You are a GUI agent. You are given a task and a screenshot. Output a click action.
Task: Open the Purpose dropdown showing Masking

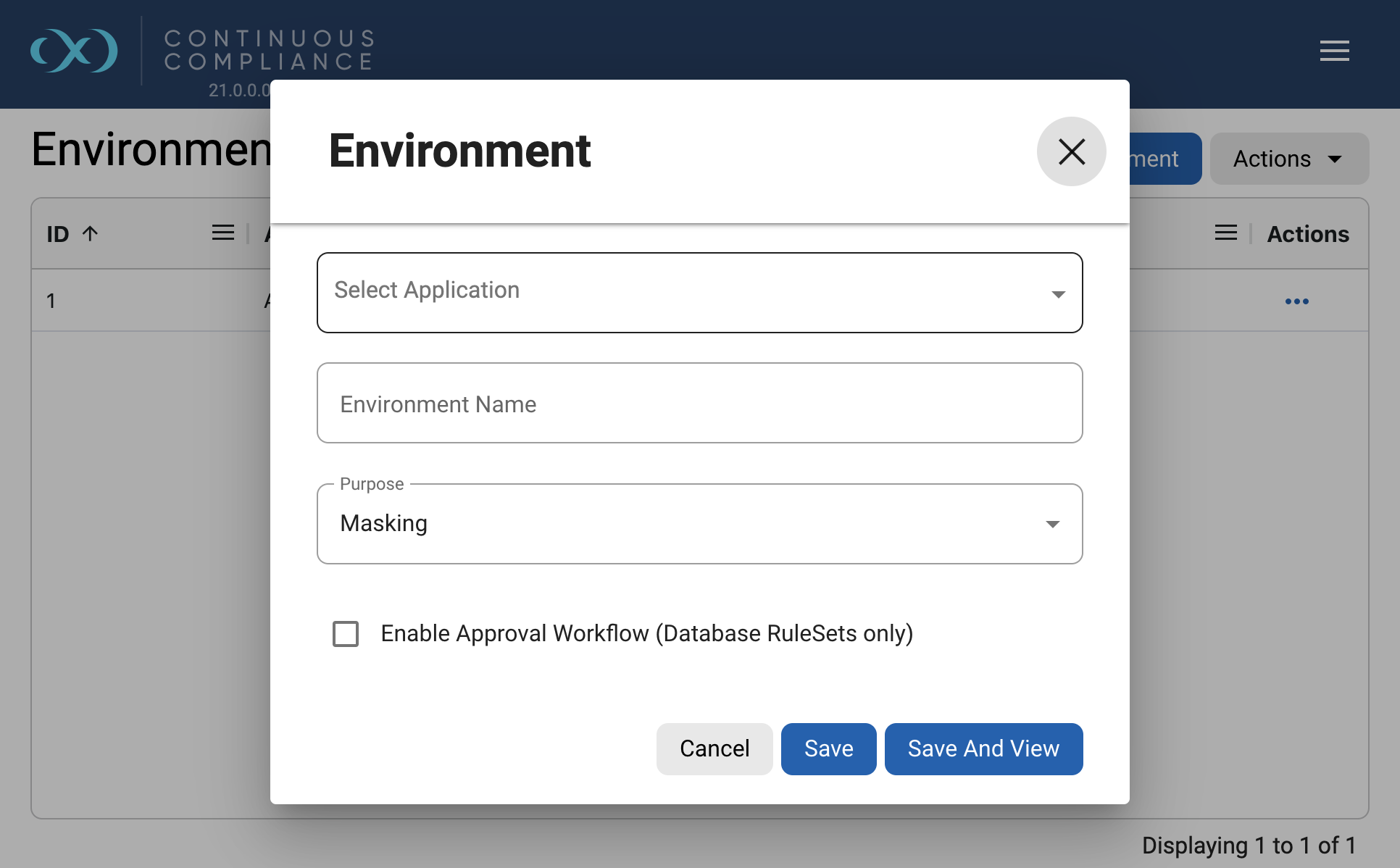(699, 524)
